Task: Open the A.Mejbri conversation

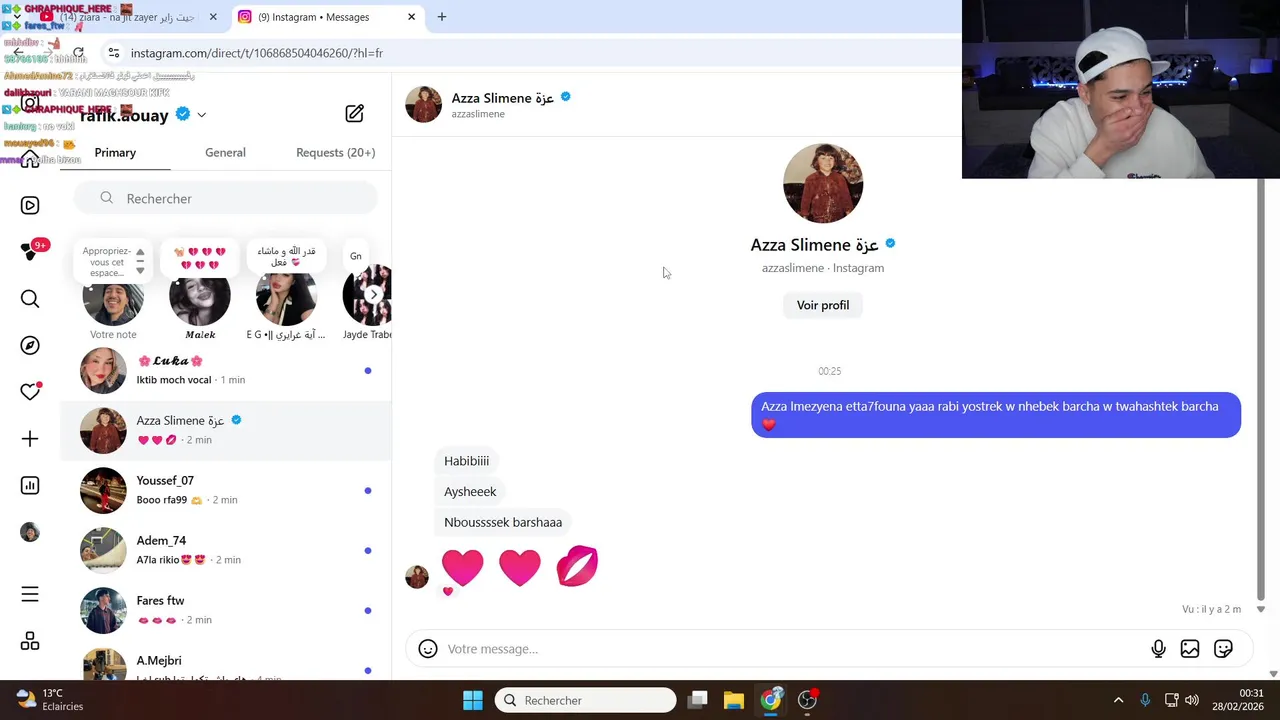Action: pos(225,663)
